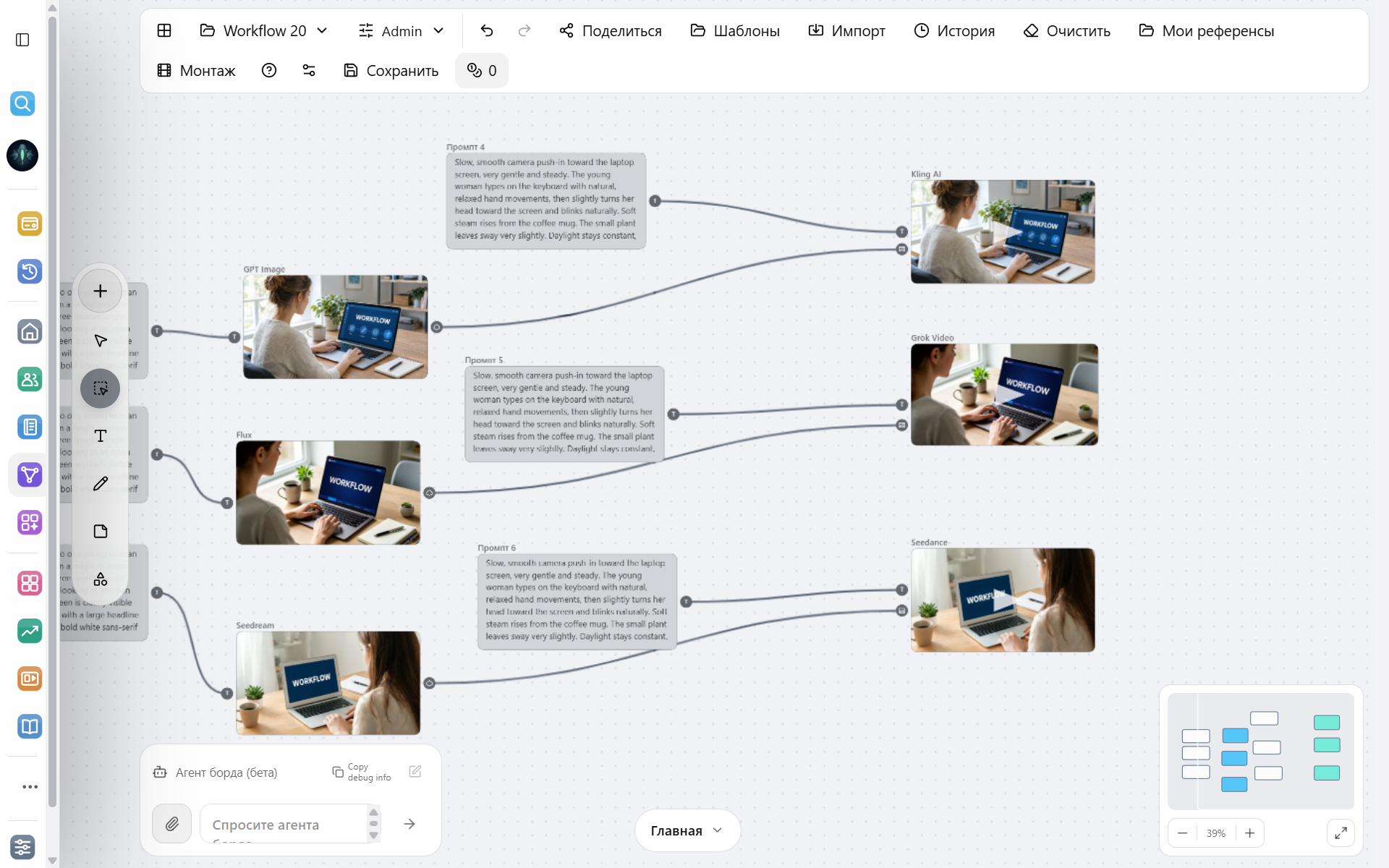
Task: Select the sticky note tool
Action: pyautogui.click(x=101, y=531)
